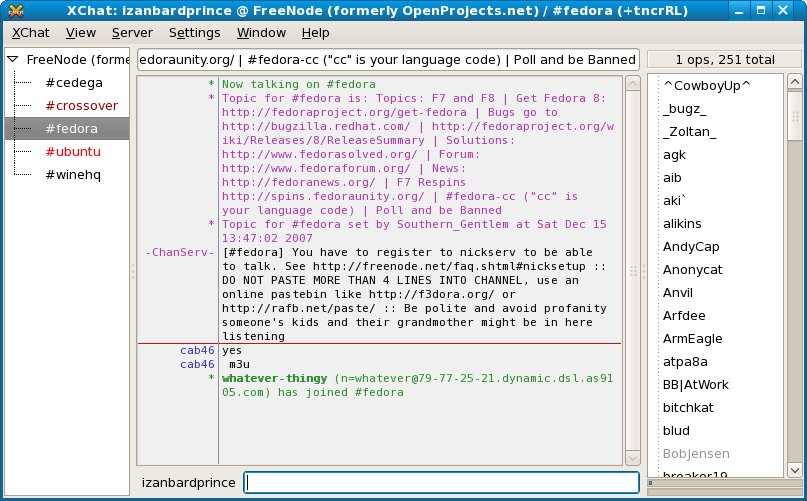Click the XChat icon in the title bar
Screen dimensions: 807x501
13,11
